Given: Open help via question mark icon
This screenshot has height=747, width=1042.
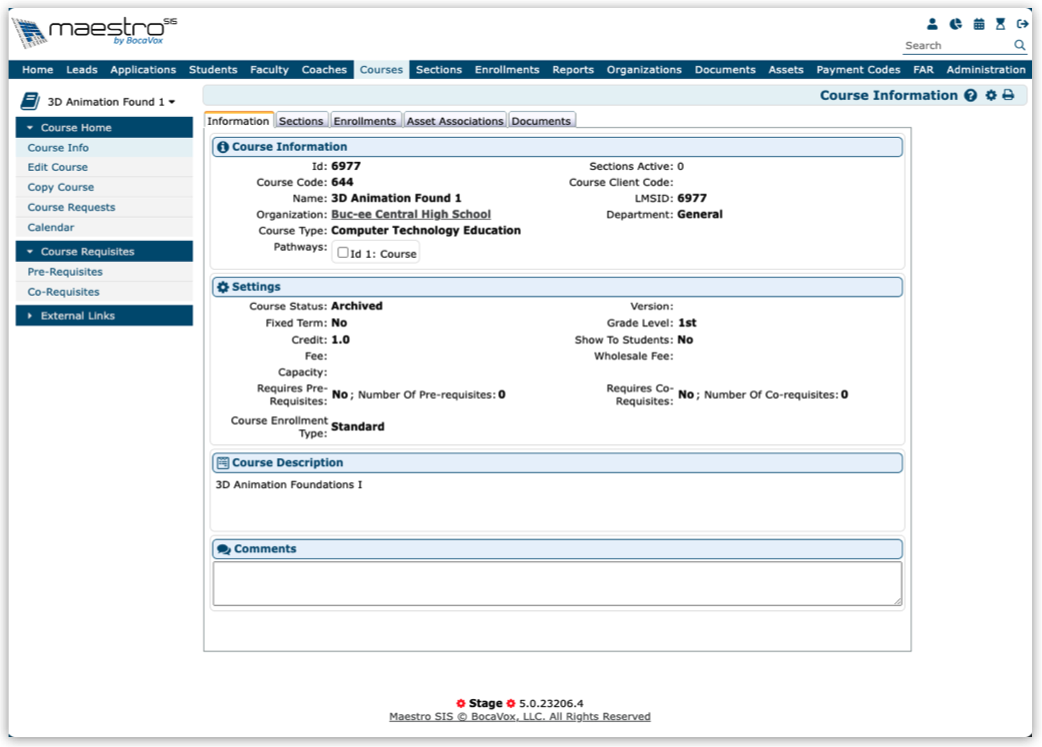Looking at the screenshot, I should click(x=970, y=96).
